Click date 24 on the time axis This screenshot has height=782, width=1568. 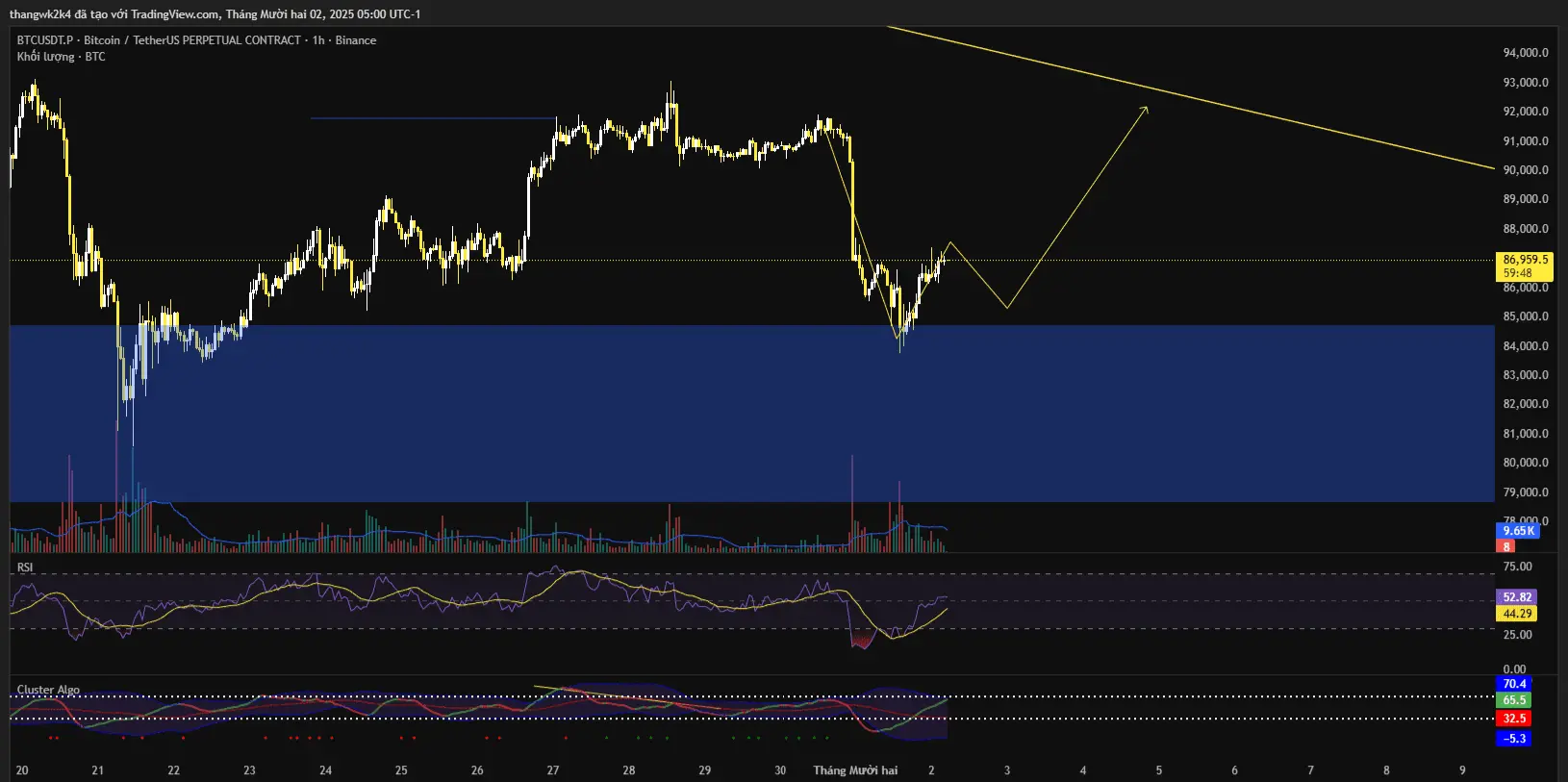(x=325, y=770)
